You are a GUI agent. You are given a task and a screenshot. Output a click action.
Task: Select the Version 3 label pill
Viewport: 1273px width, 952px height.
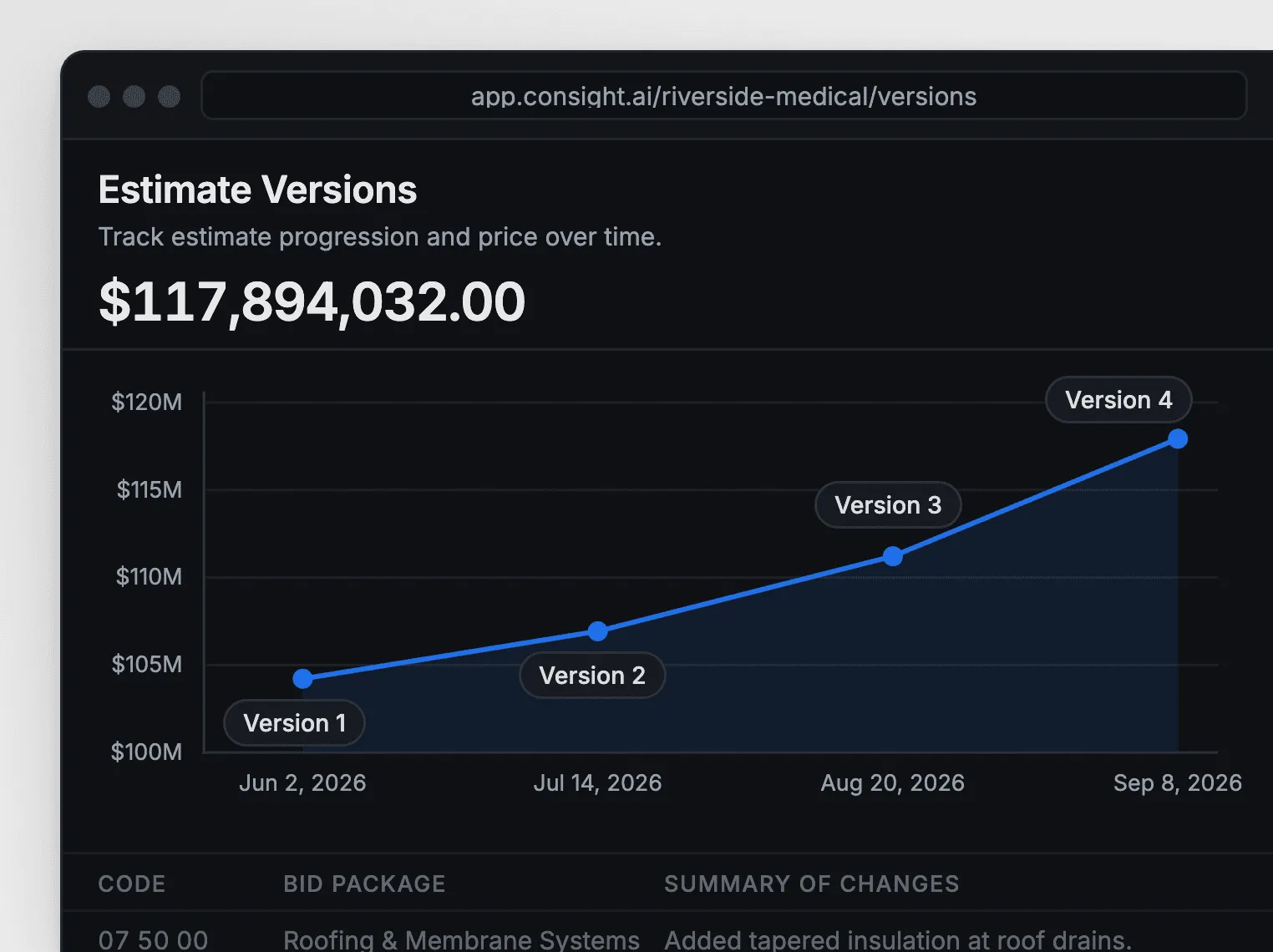point(888,504)
